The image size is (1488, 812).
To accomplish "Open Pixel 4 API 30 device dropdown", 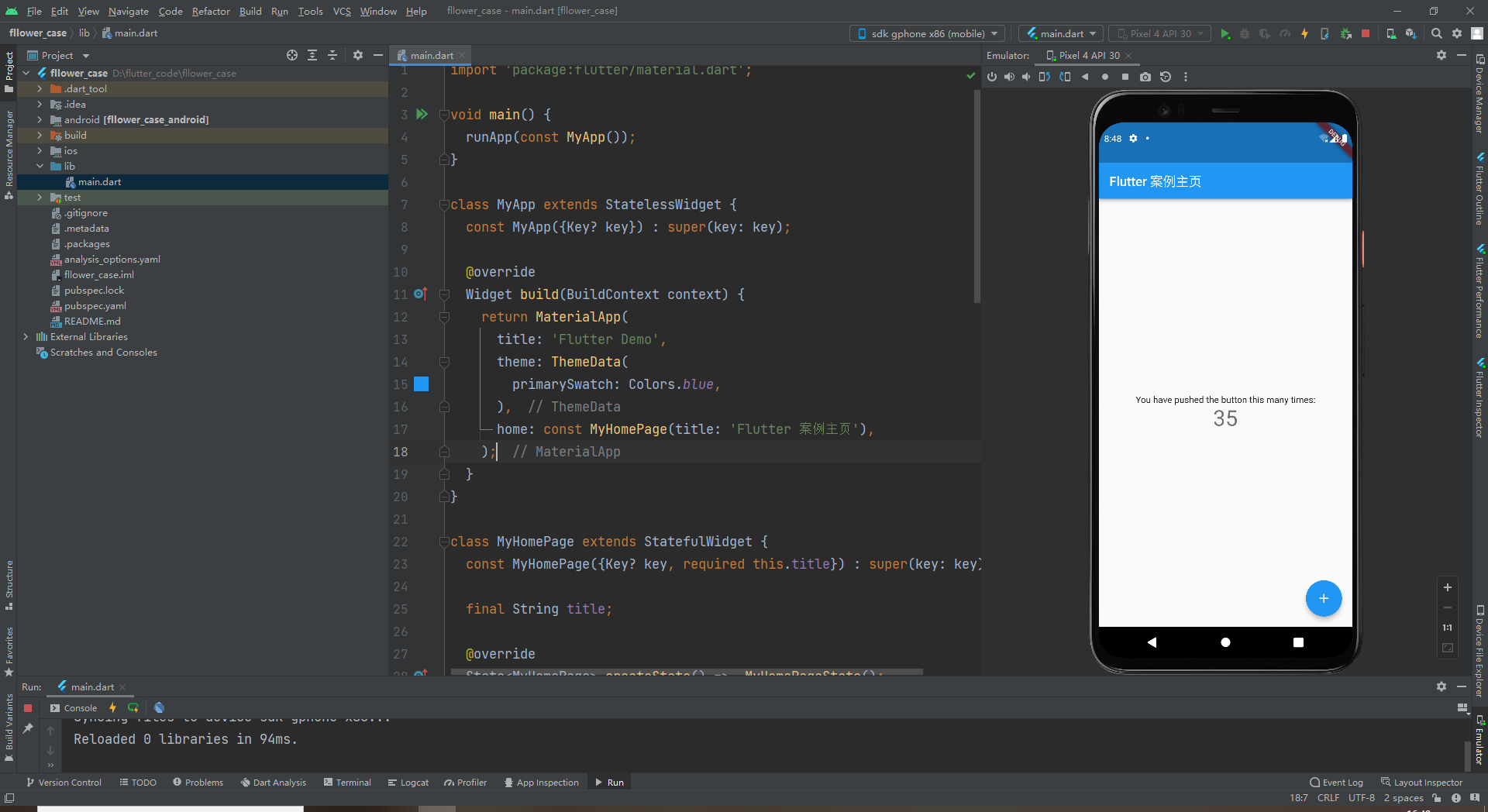I will coord(1159,33).
